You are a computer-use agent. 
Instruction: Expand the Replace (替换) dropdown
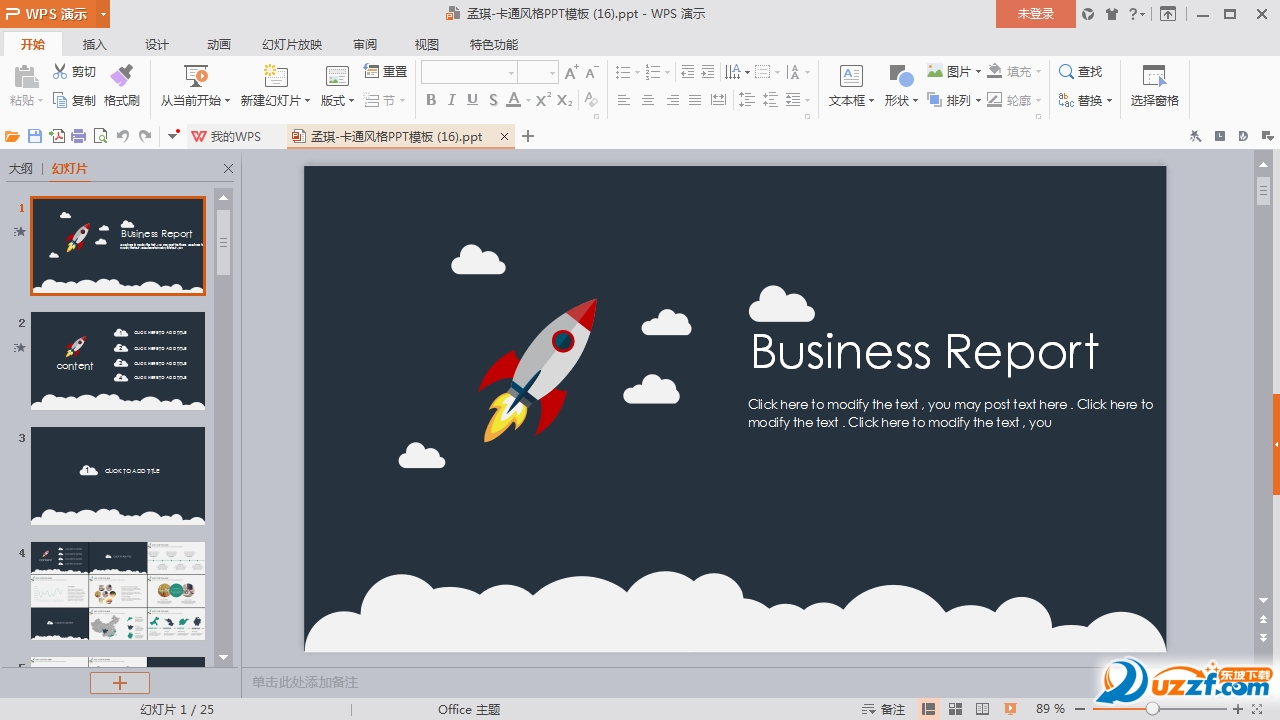click(1109, 100)
